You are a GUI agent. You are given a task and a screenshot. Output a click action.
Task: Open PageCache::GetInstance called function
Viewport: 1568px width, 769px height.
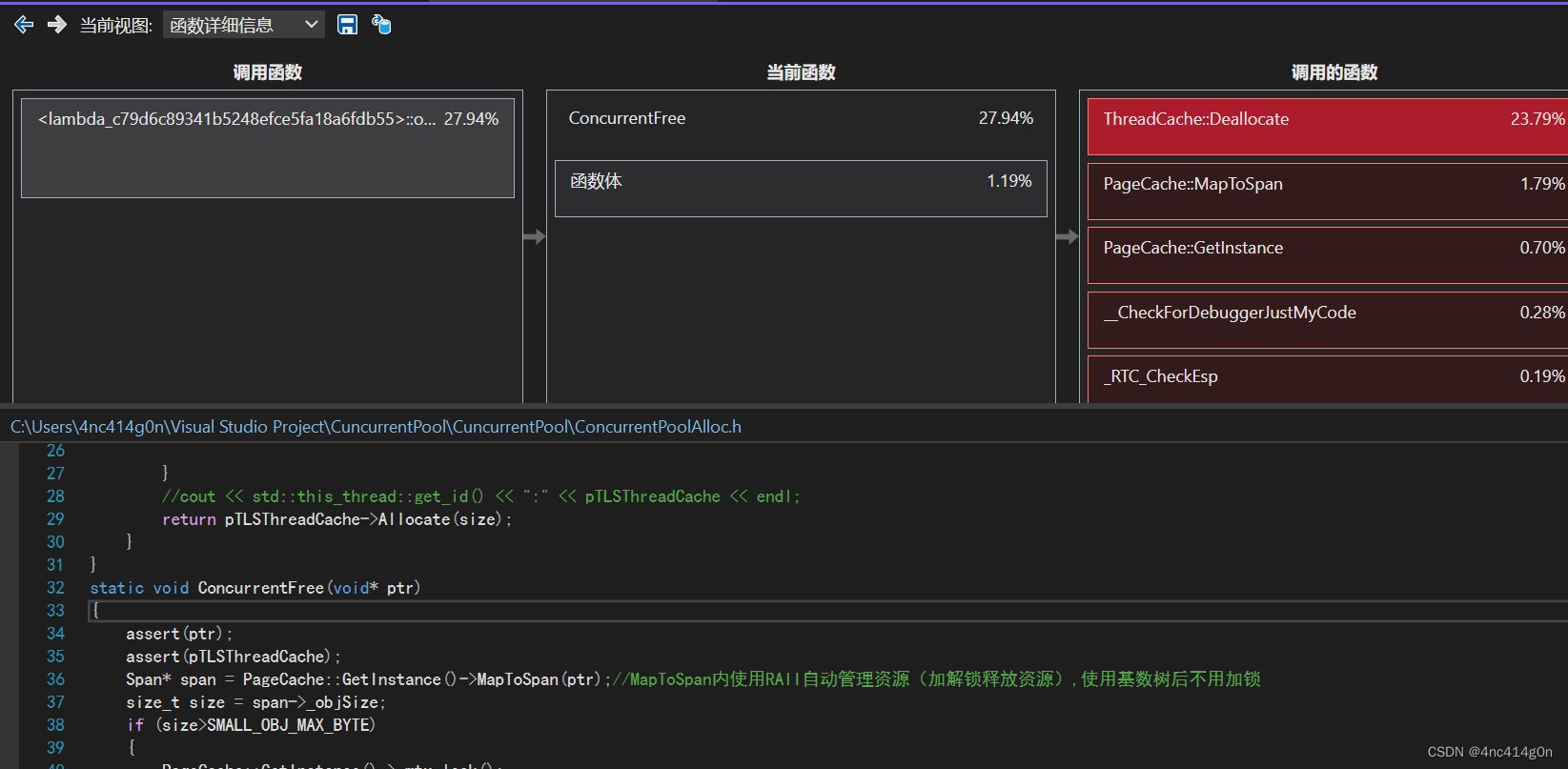coord(1328,255)
